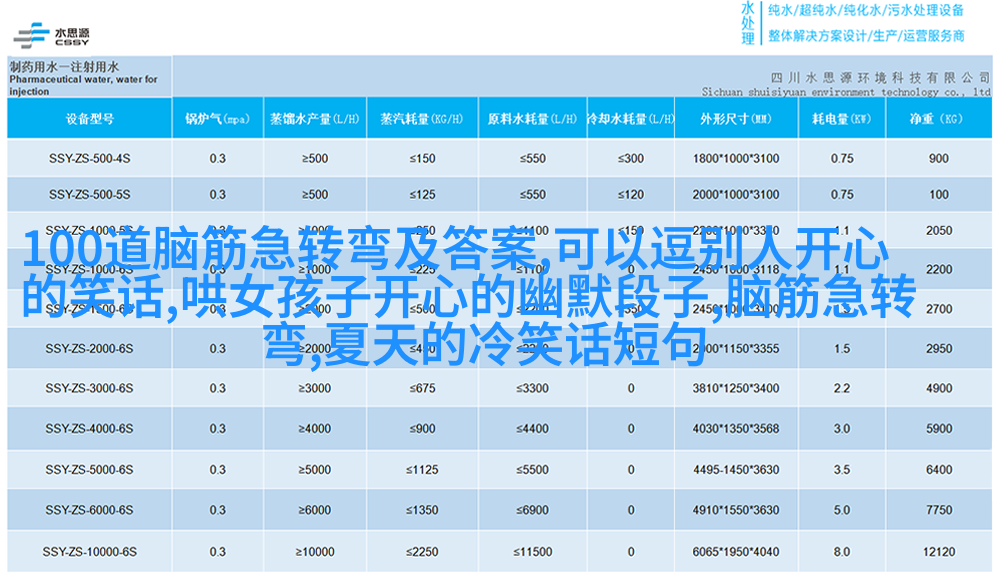Select the 净重(KG) column header
This screenshot has height=581, width=1000.
pyautogui.click(x=937, y=118)
